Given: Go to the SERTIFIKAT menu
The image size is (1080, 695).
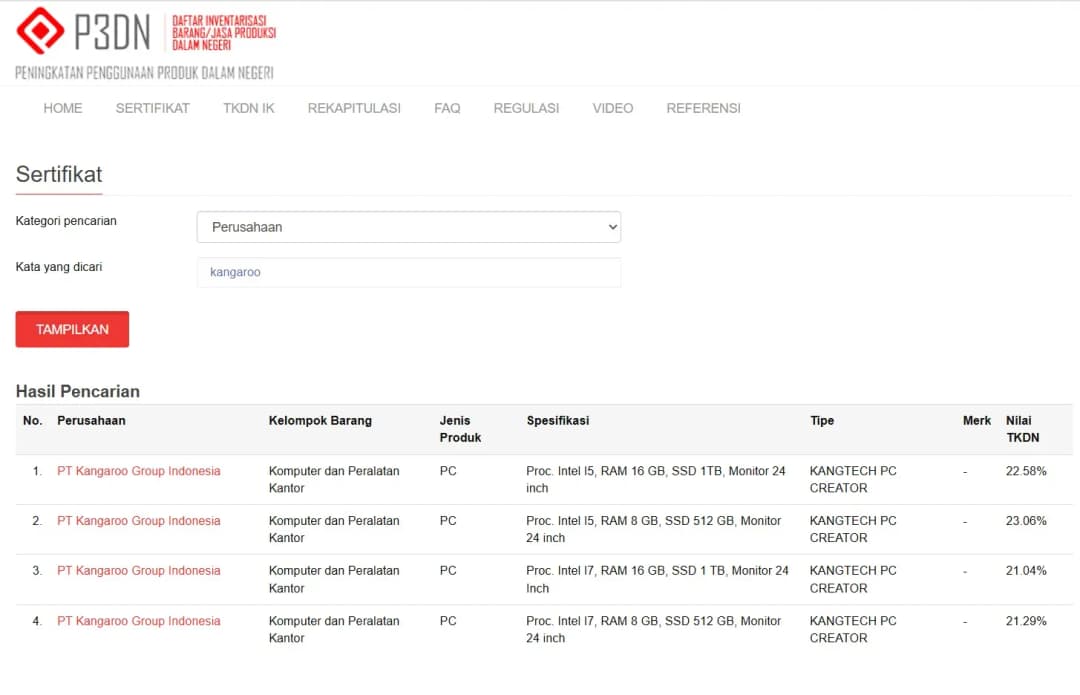Looking at the screenshot, I should pyautogui.click(x=152, y=108).
